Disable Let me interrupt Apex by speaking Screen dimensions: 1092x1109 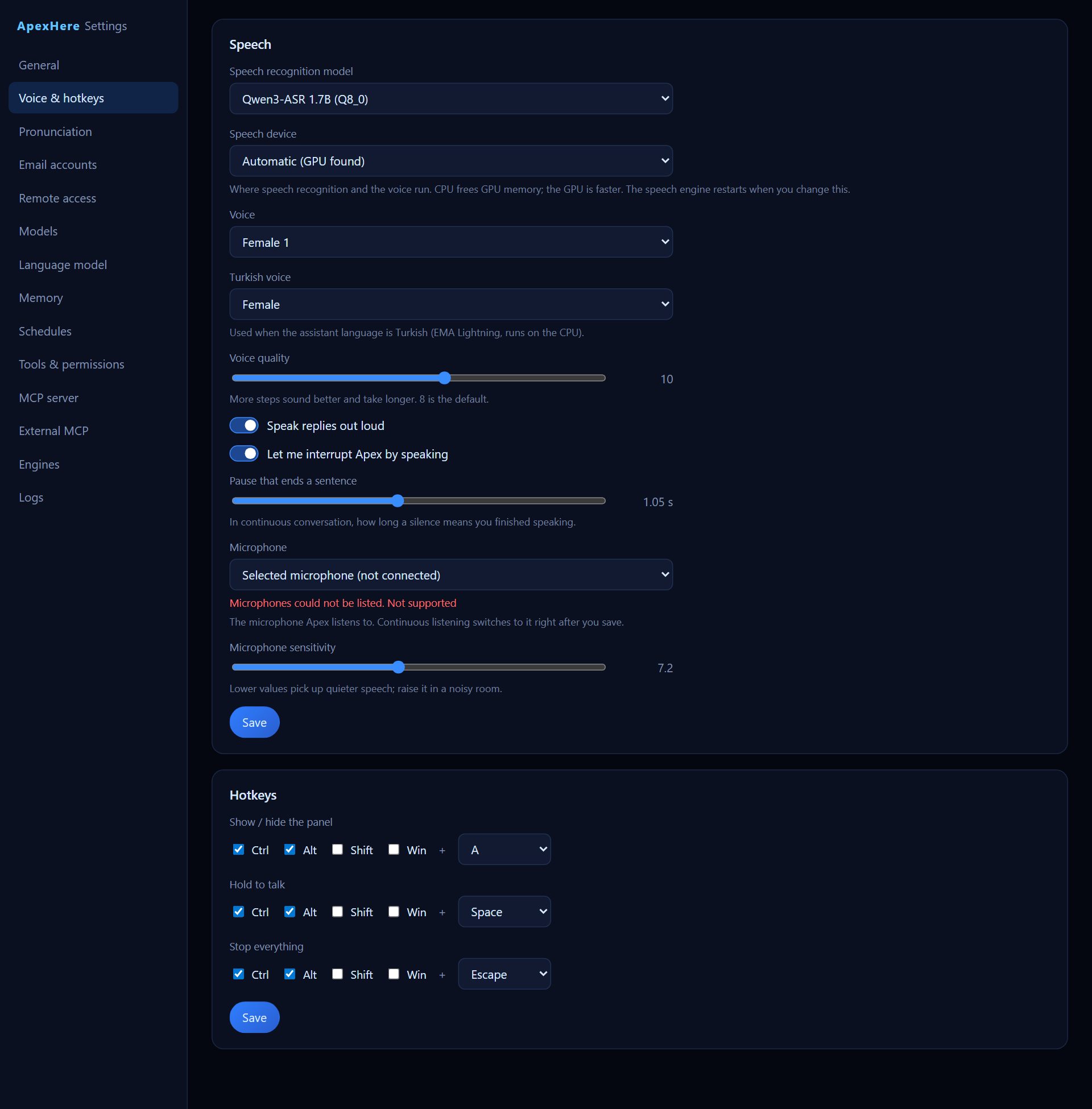[244, 454]
